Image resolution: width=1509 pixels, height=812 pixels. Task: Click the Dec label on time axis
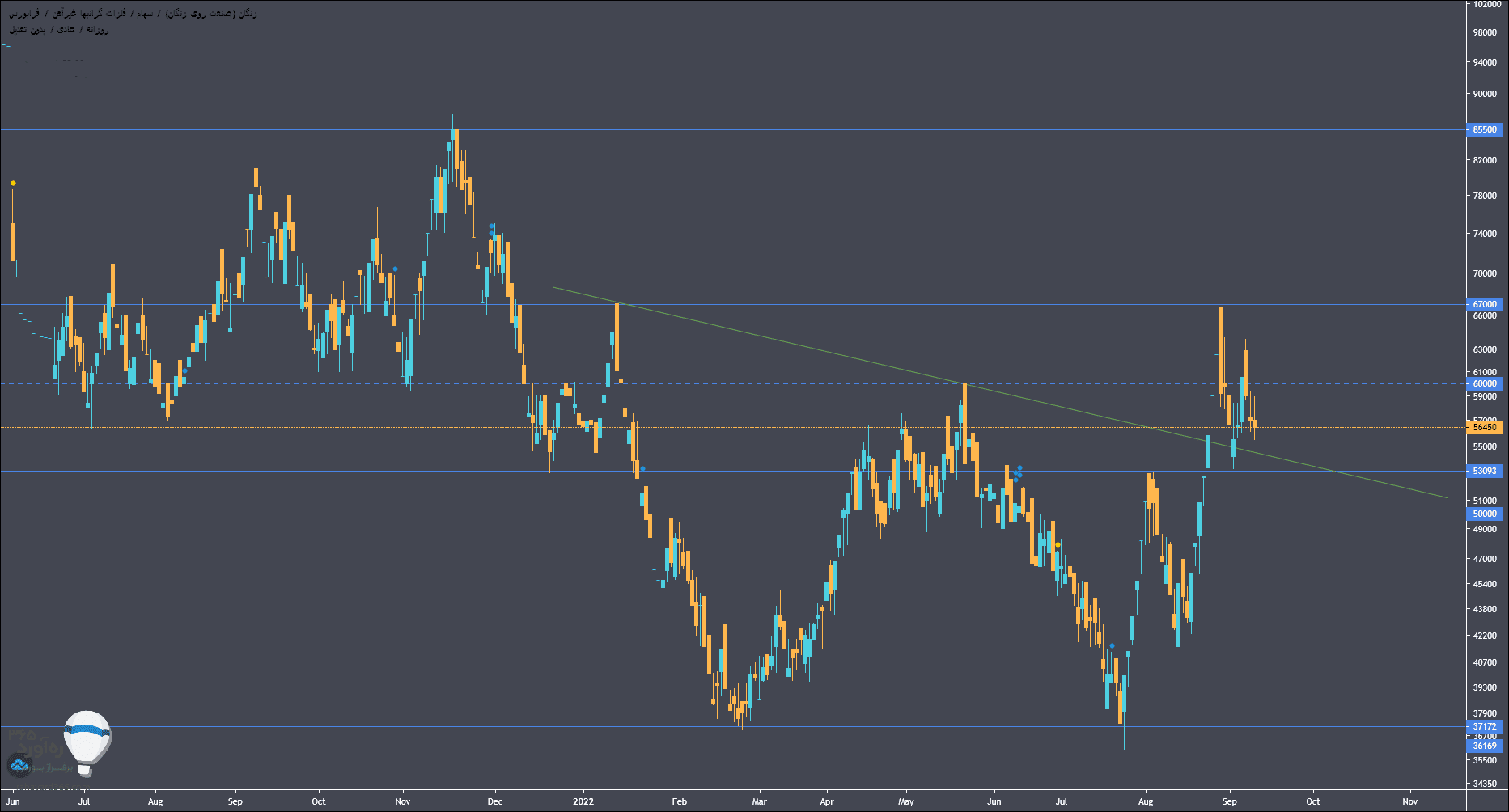tap(495, 802)
